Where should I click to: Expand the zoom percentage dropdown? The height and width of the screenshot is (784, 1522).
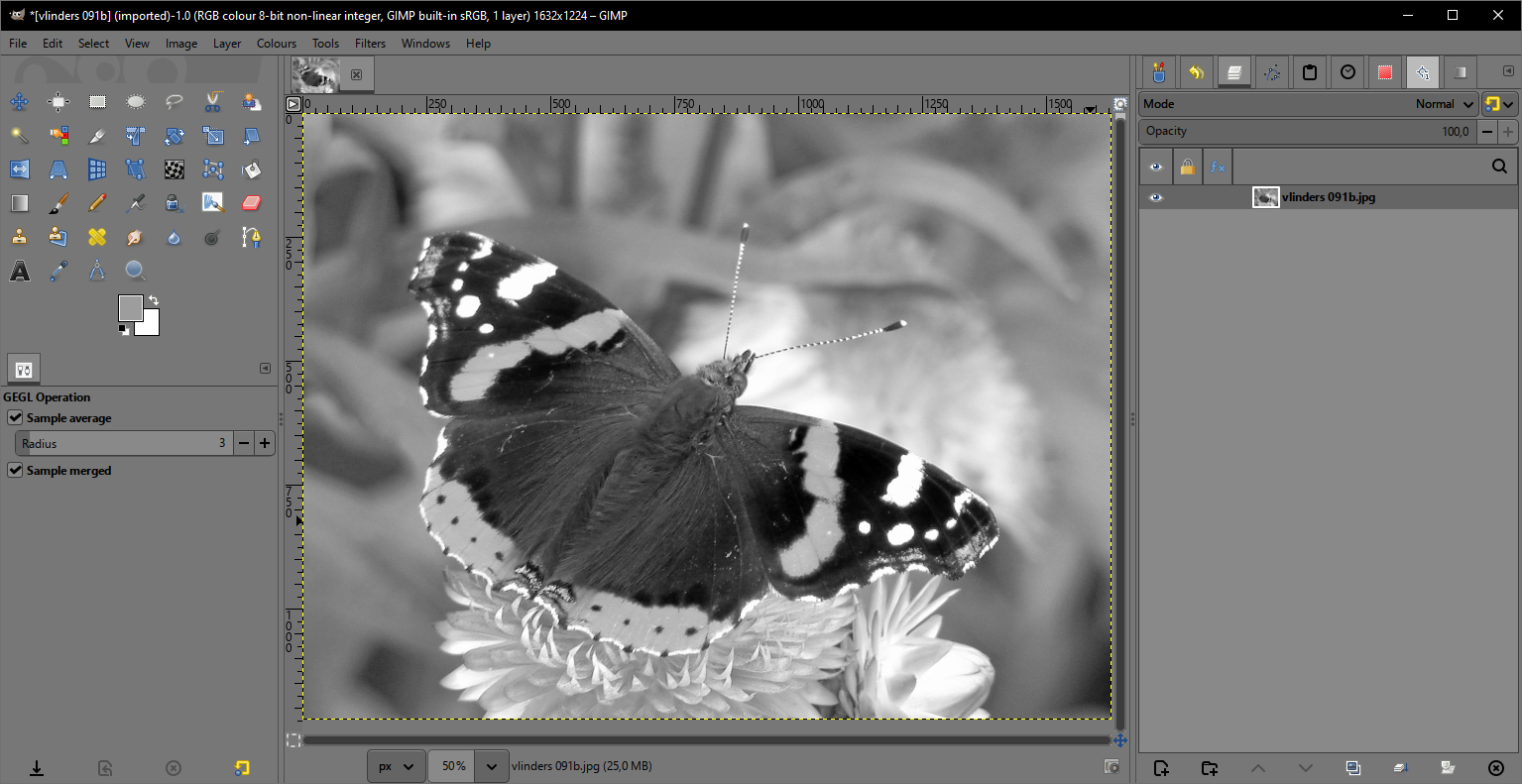[x=492, y=766]
